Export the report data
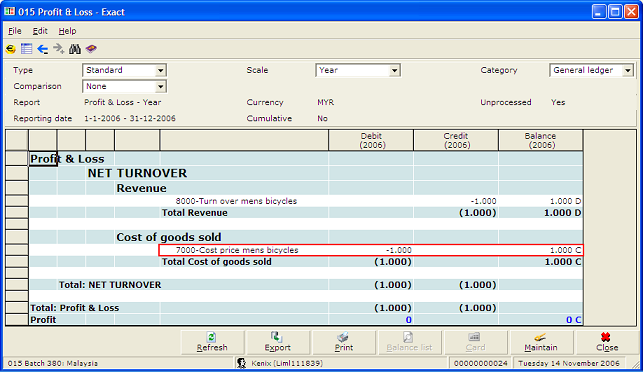Screen dimensions: 643x372 coord(278,342)
